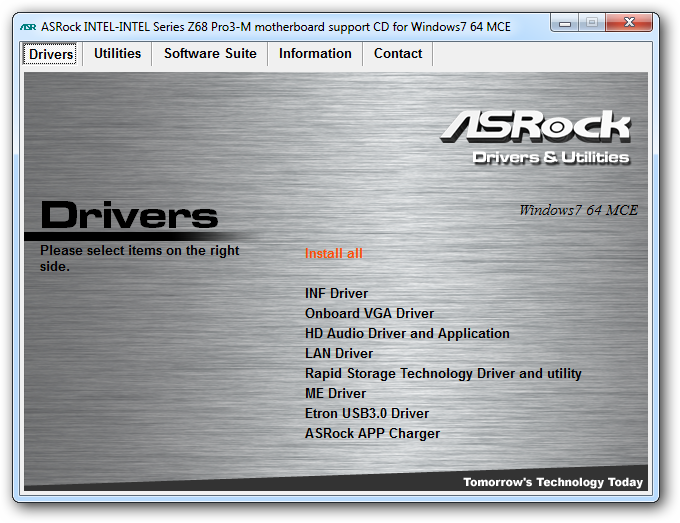
Task: Switch to the Drivers tab
Action: pyautogui.click(x=51, y=54)
